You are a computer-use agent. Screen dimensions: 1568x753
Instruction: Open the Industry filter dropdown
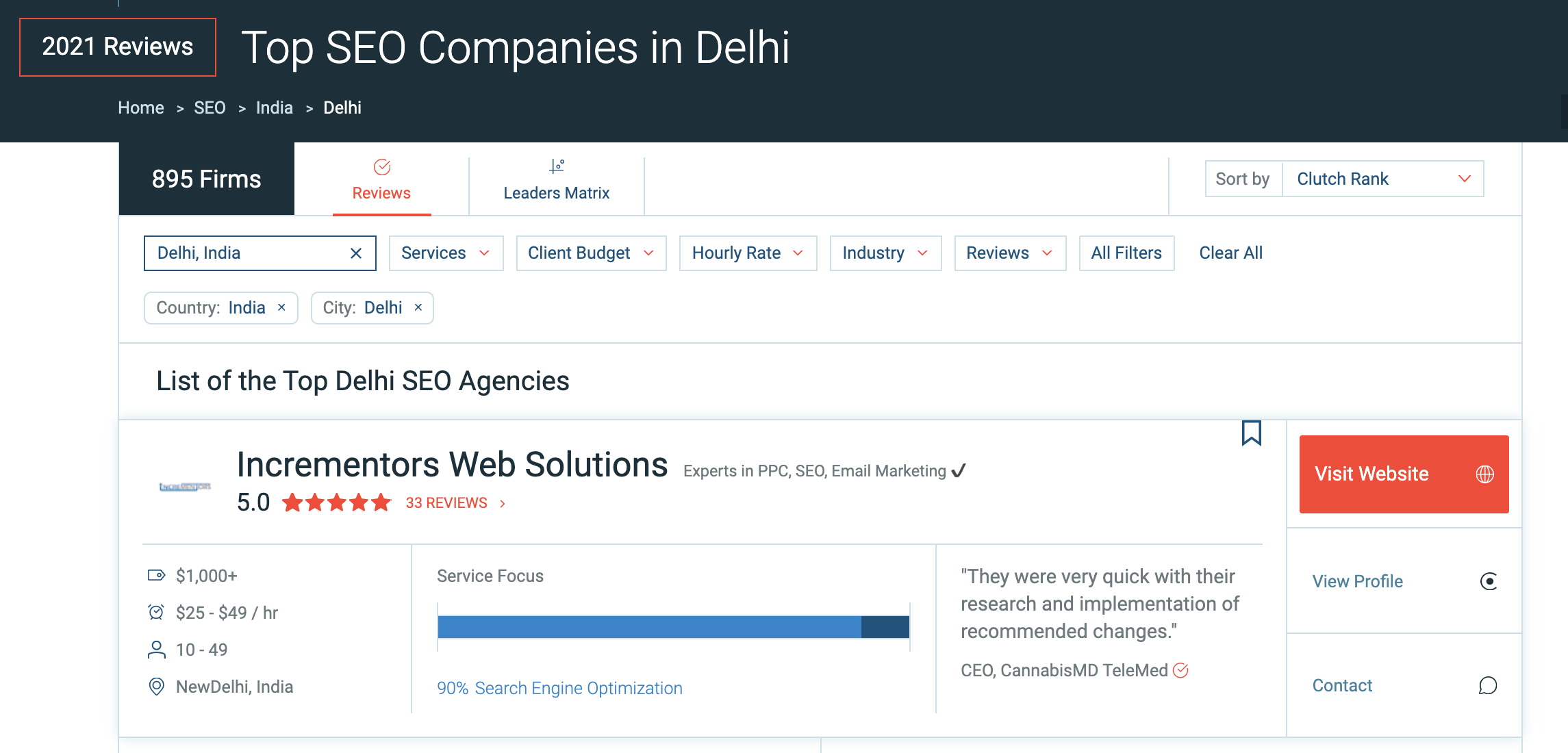tap(885, 253)
